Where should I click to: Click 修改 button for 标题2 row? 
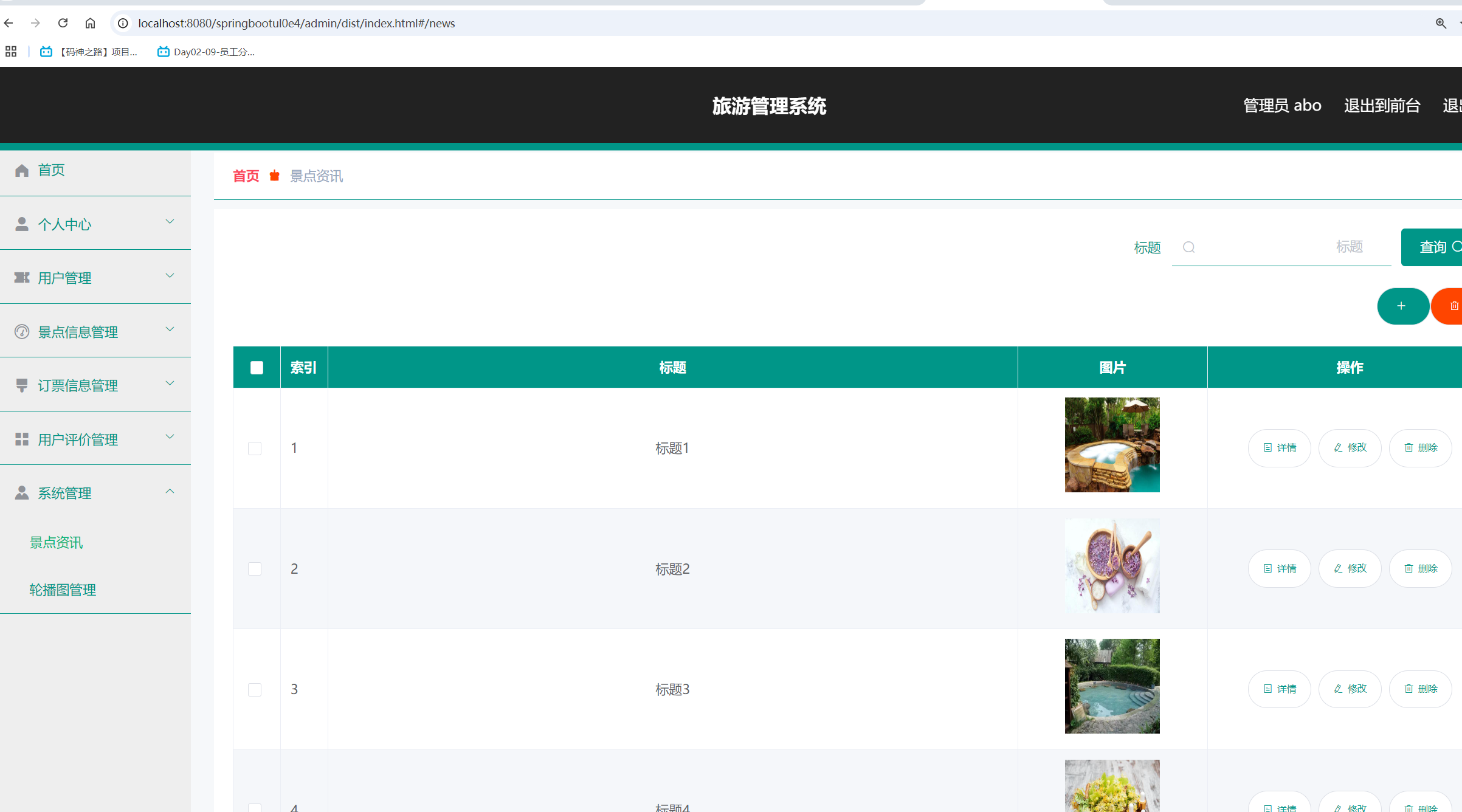pyautogui.click(x=1350, y=569)
